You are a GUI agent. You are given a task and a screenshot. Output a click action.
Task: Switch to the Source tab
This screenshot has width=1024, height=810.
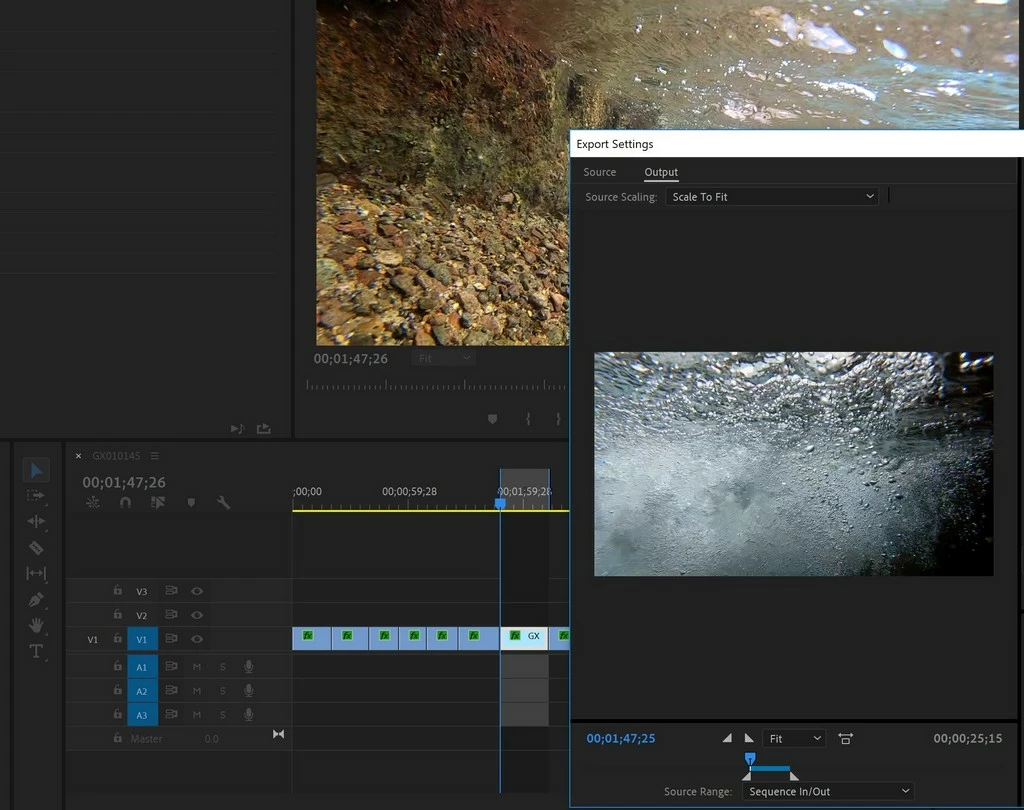(600, 172)
